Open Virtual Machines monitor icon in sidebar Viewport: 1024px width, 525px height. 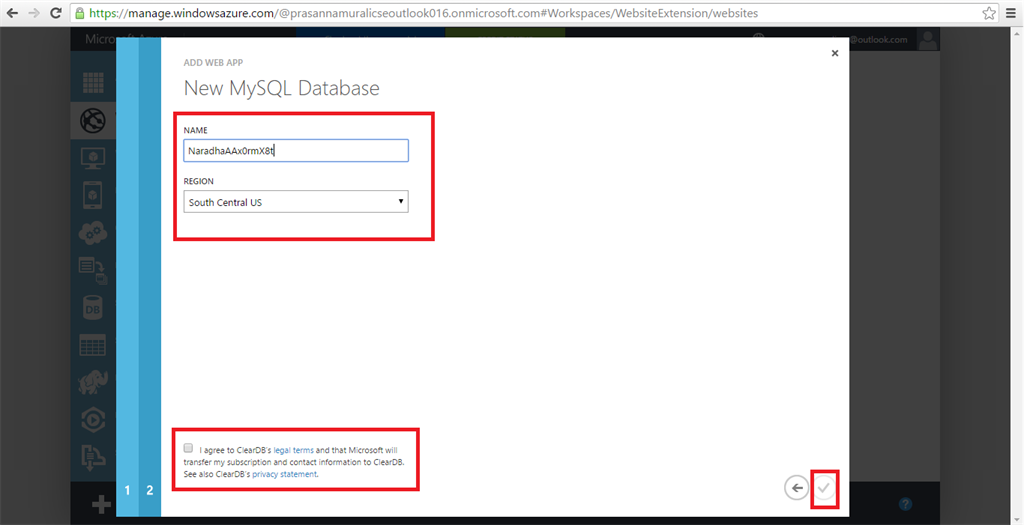click(93, 158)
